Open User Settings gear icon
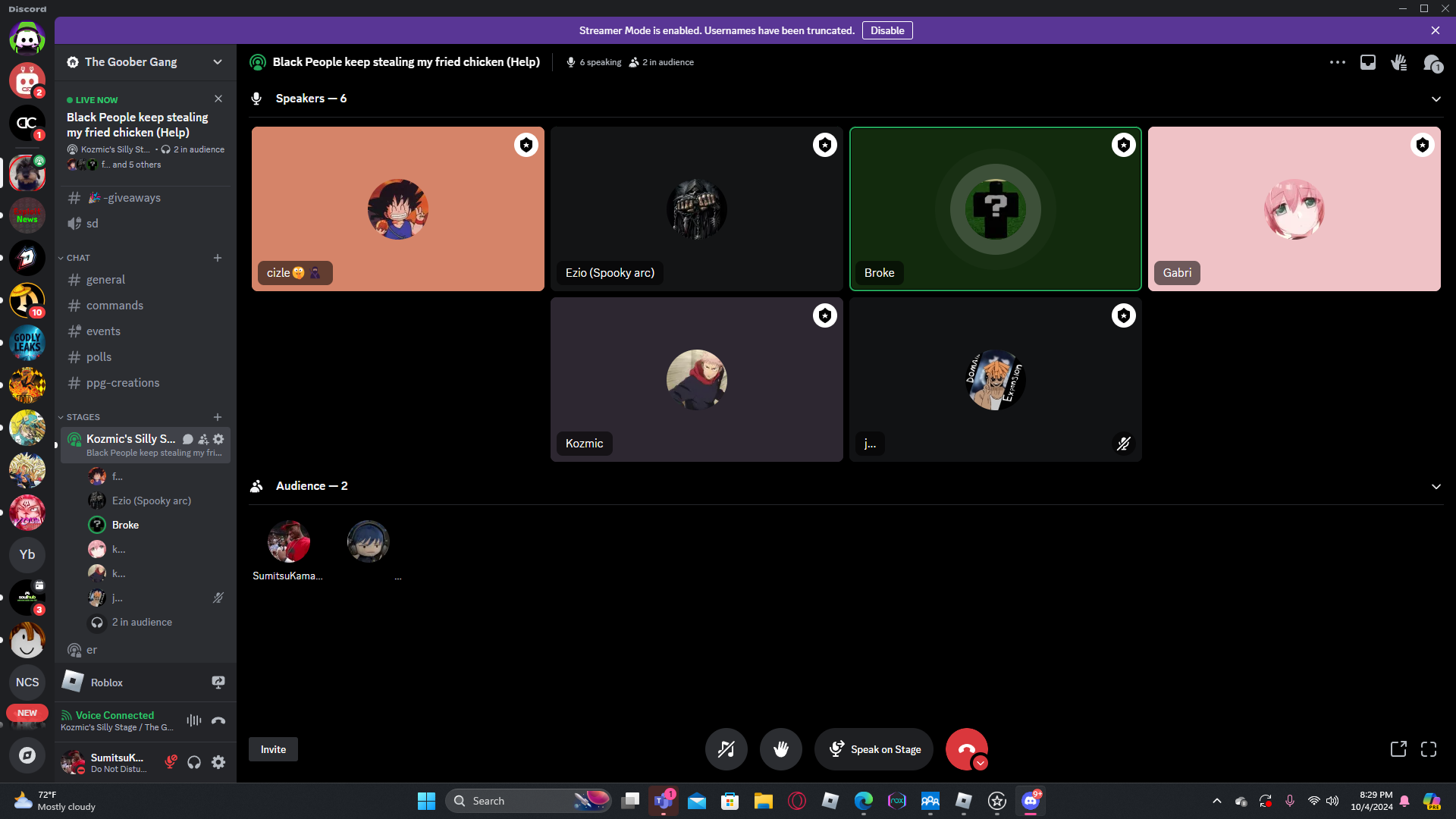The image size is (1456, 819). point(218,762)
